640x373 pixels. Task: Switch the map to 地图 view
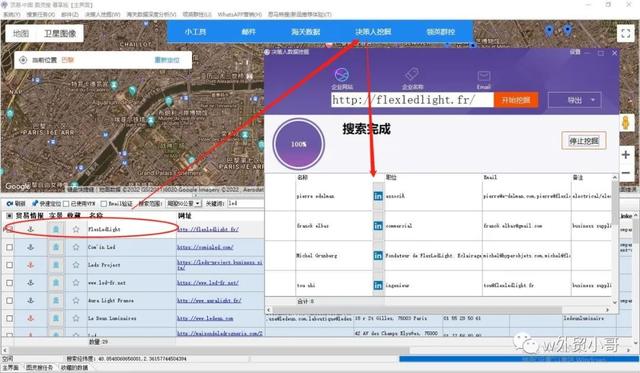pos(21,33)
